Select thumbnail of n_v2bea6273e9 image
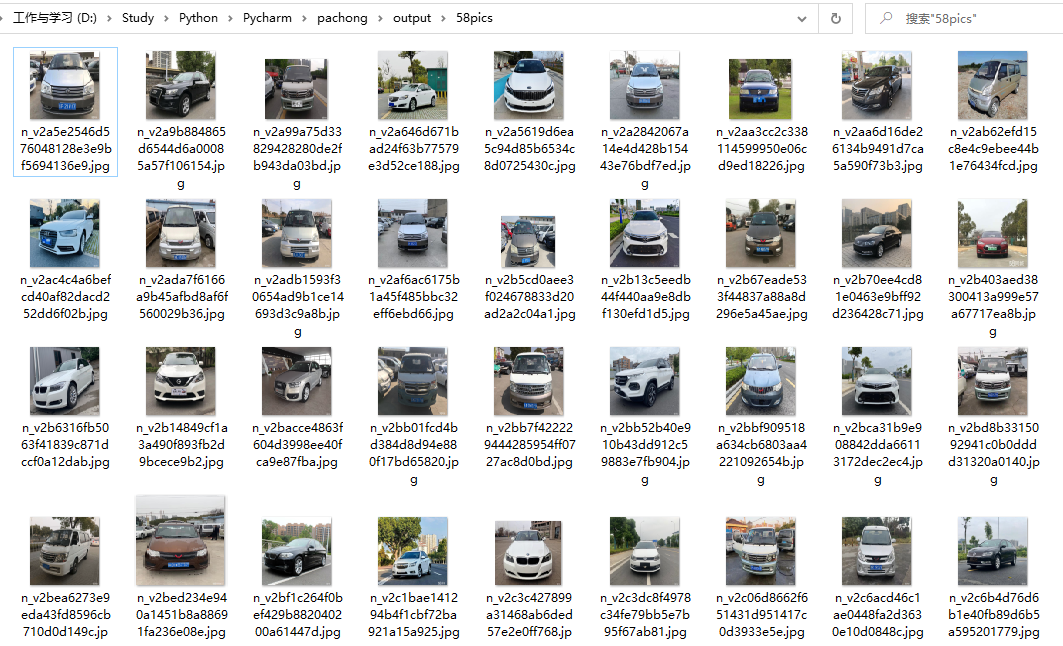The image size is (1063, 646). pos(65,551)
